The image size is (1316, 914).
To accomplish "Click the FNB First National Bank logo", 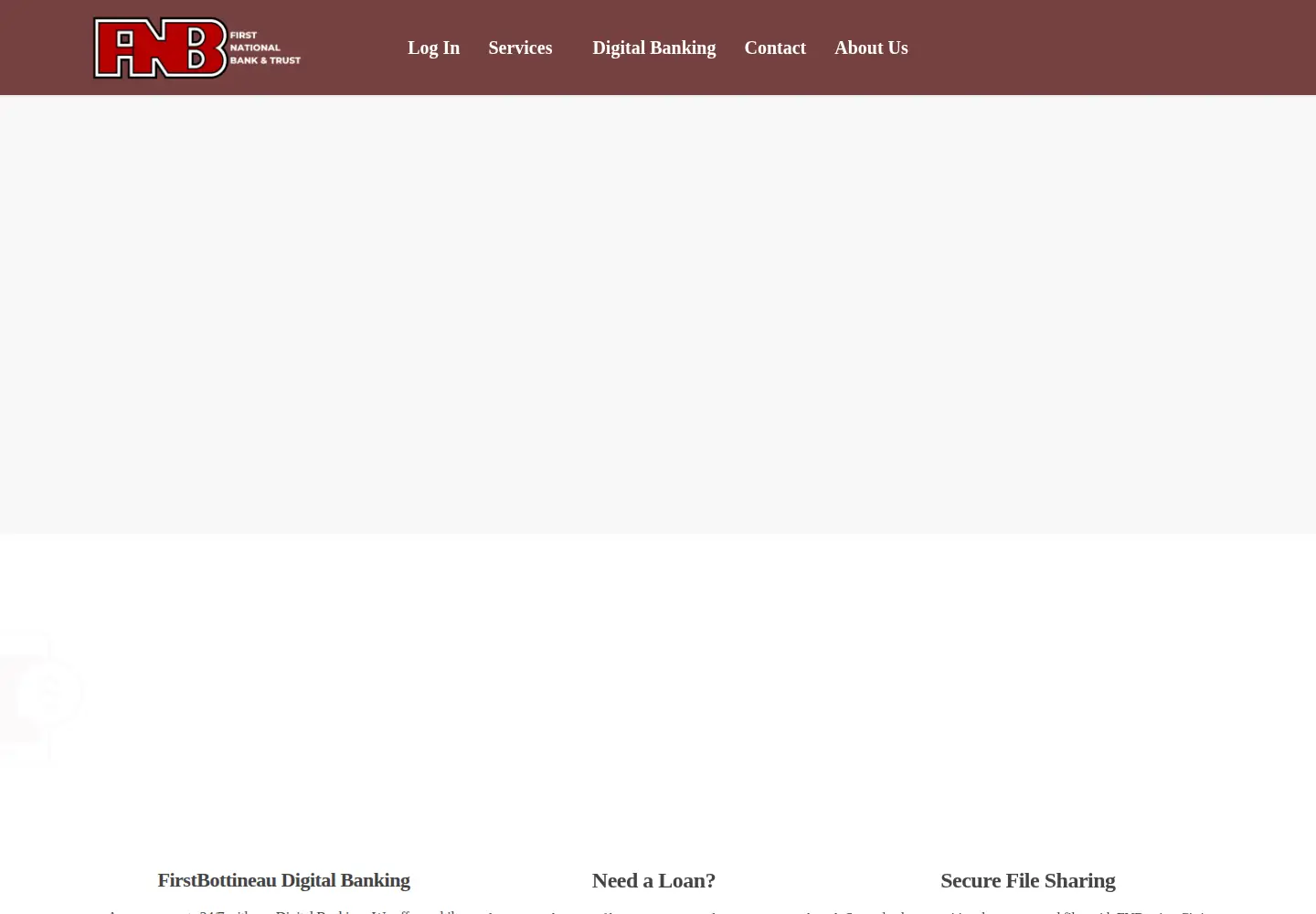I will click(196, 48).
